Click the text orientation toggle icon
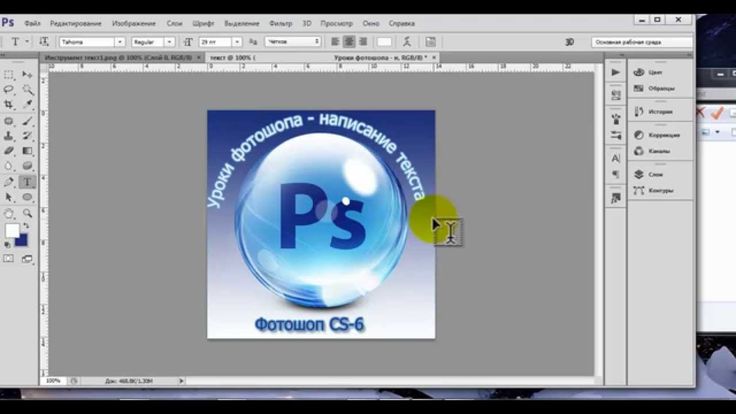The image size is (736, 414). [x=44, y=42]
